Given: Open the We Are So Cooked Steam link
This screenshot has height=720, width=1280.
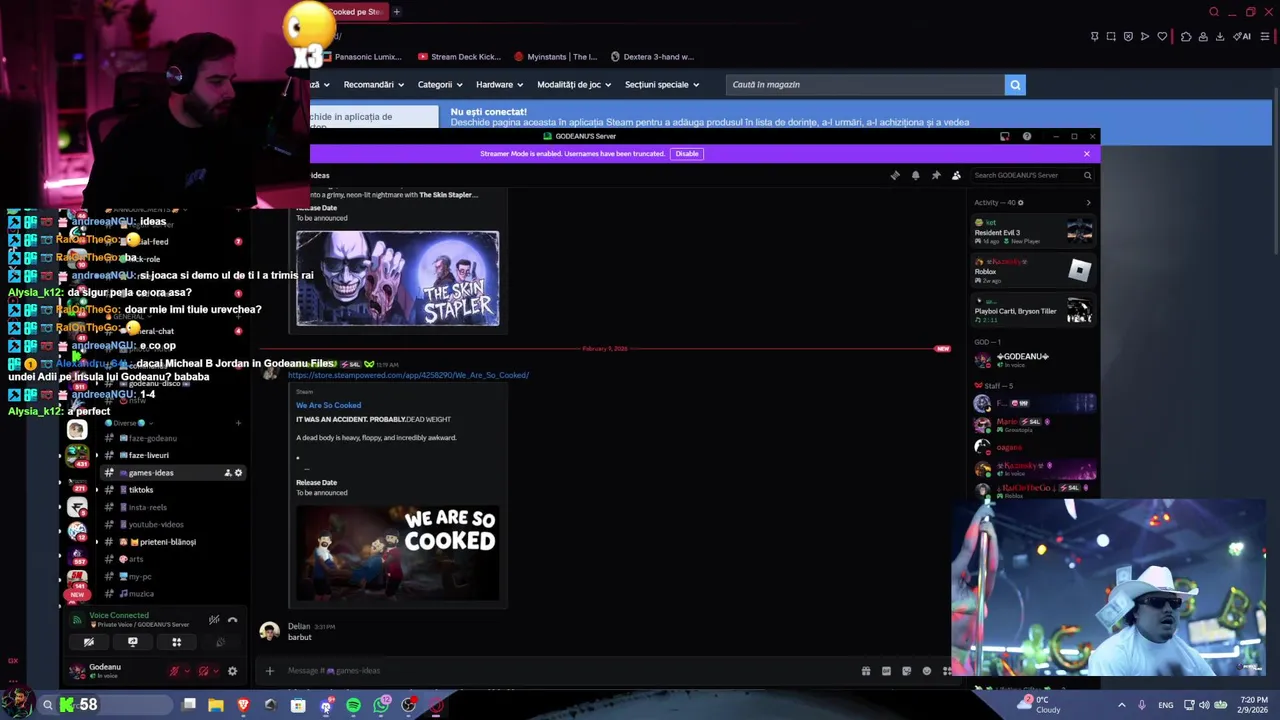Looking at the screenshot, I should [x=408, y=375].
